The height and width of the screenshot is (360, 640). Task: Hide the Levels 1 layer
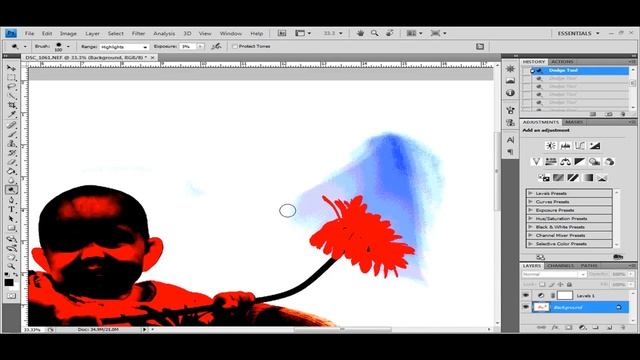(x=526, y=296)
